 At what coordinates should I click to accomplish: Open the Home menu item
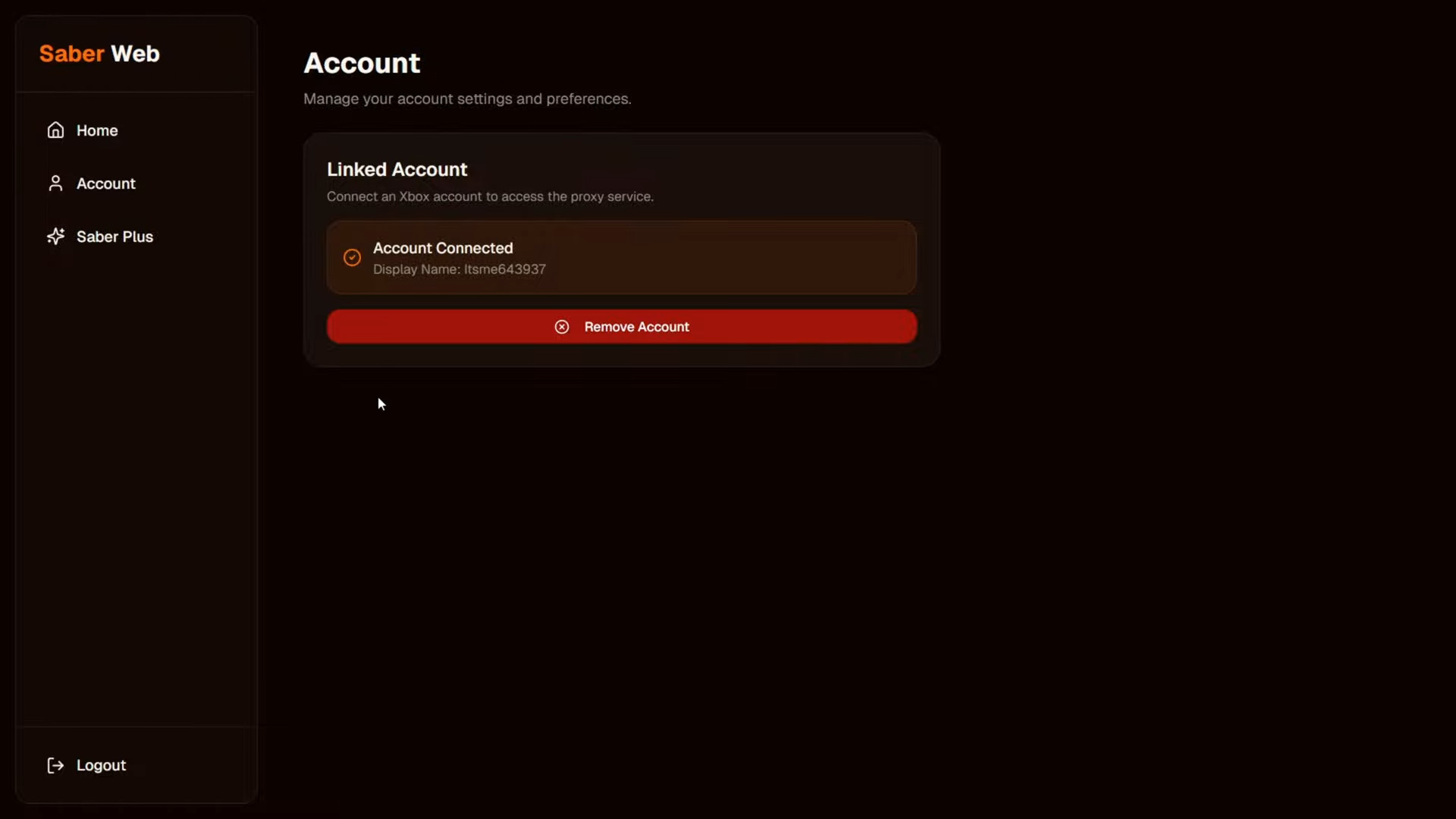pos(97,130)
